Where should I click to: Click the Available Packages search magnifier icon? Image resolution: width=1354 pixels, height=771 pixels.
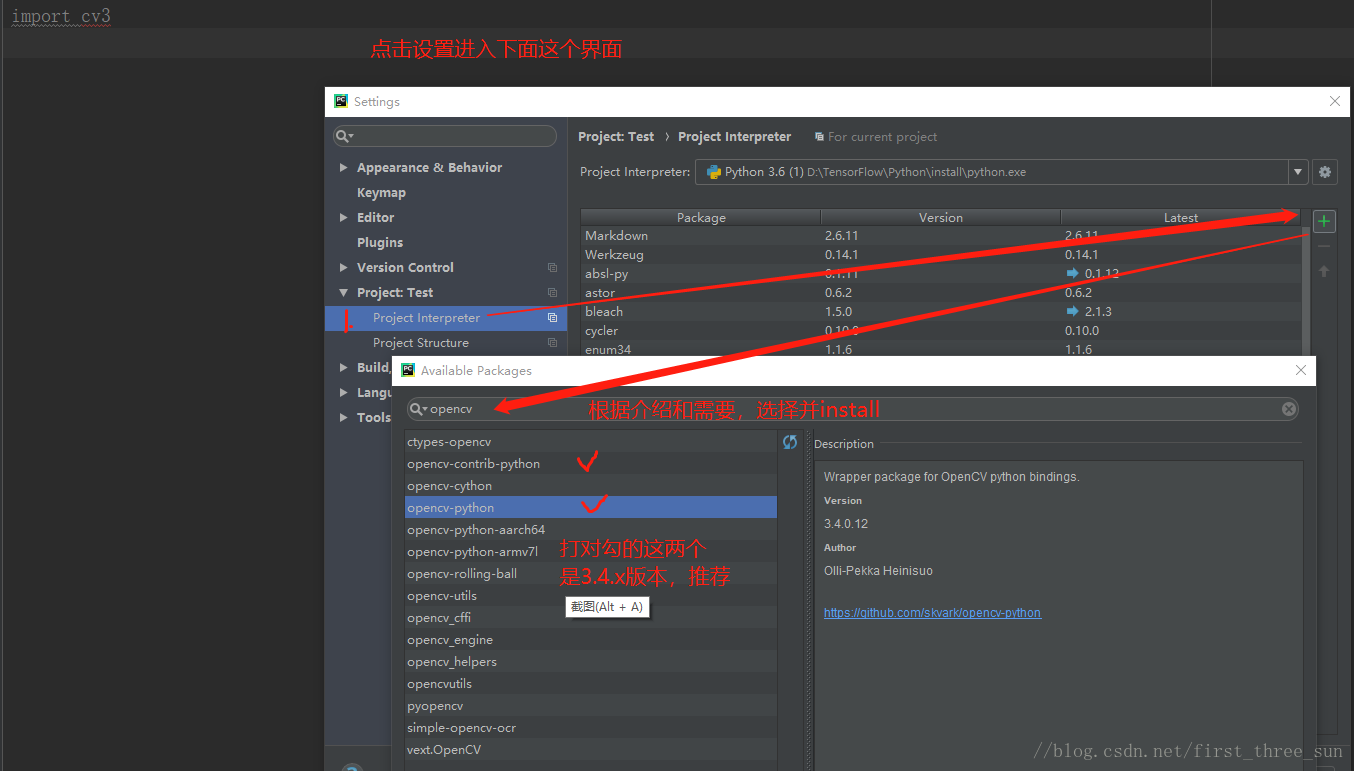point(417,409)
